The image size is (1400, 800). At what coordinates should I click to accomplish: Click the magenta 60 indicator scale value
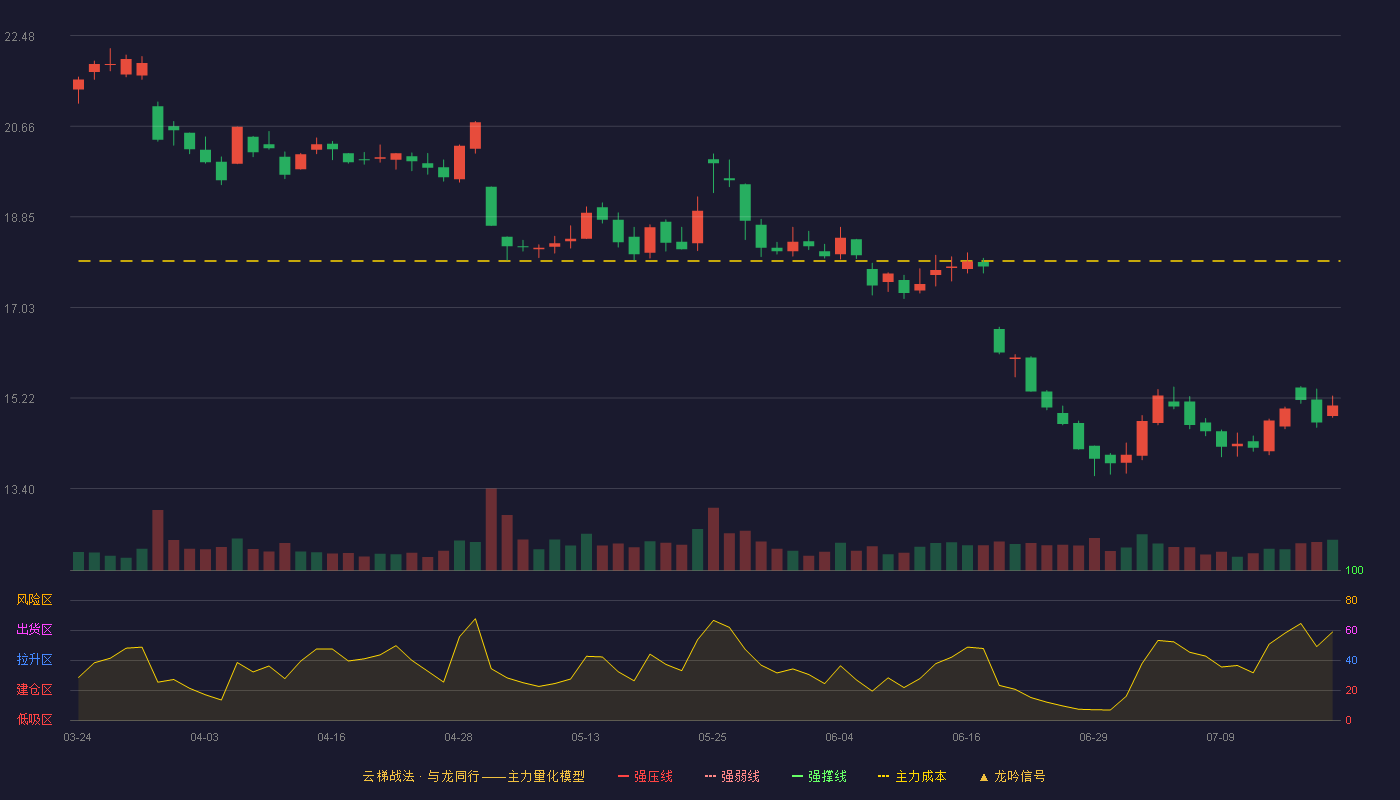(1351, 631)
